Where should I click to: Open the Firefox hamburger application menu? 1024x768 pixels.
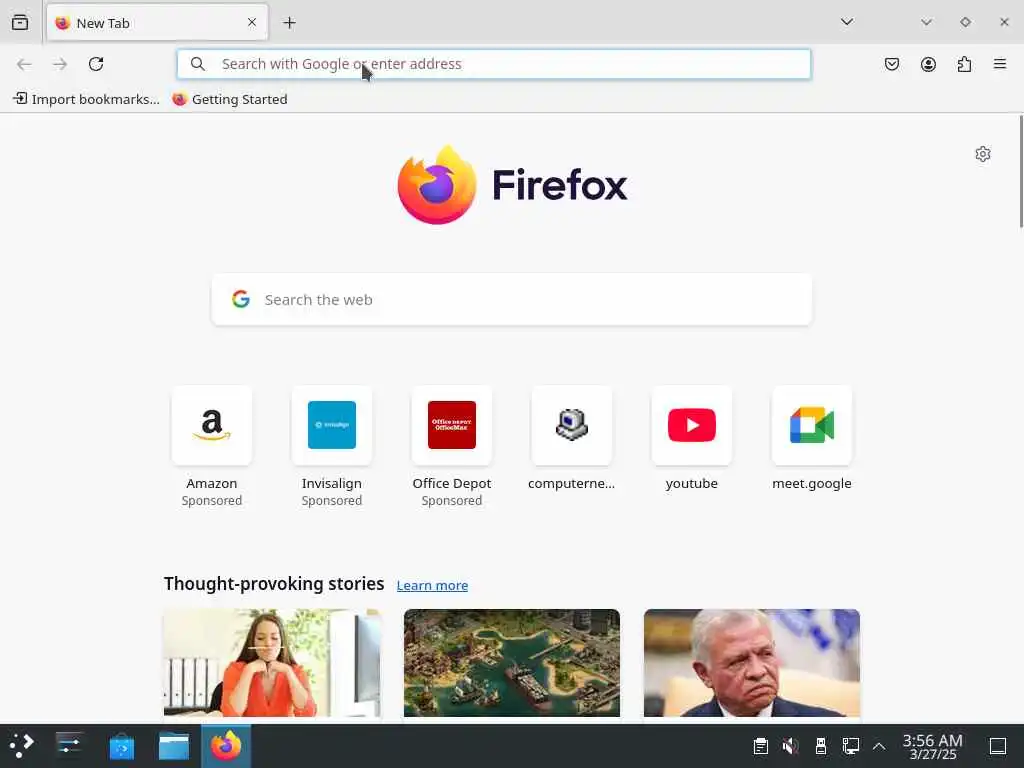coord(1000,64)
